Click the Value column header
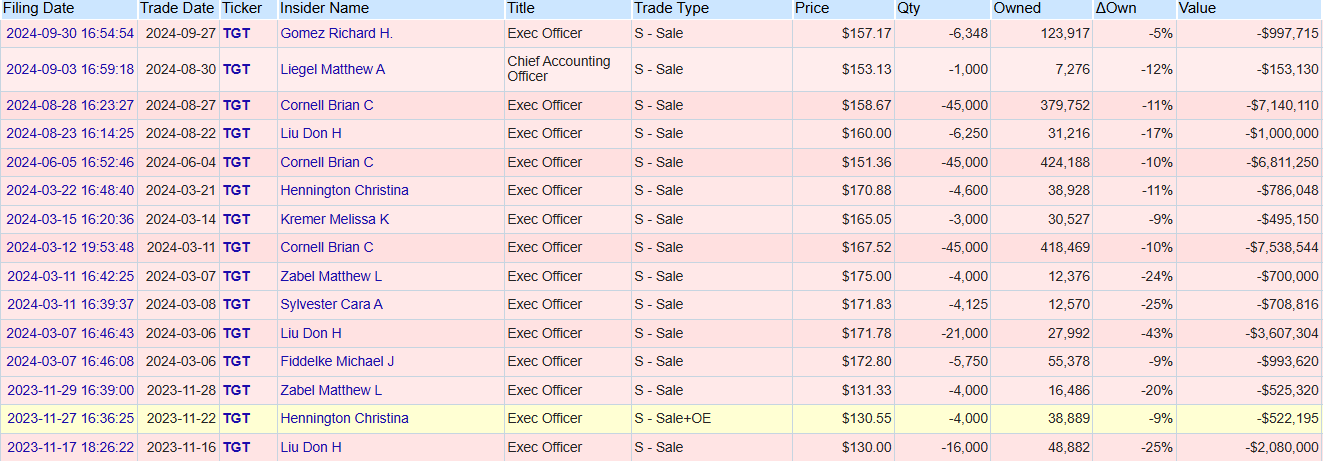Screen dimensions: 1323x461 pos(1198,8)
